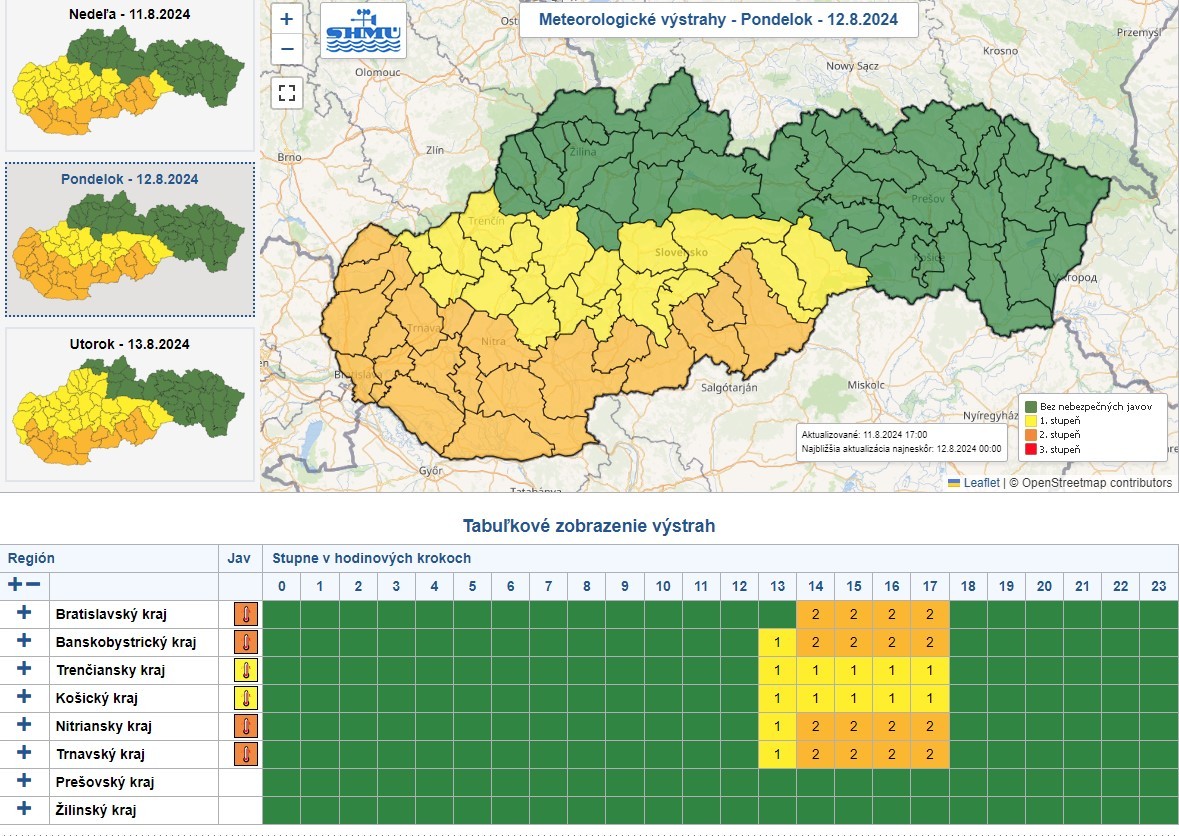Click Bratislavský kraj level 2 cell at hour 14
This screenshot has width=1179, height=836.
815,614
